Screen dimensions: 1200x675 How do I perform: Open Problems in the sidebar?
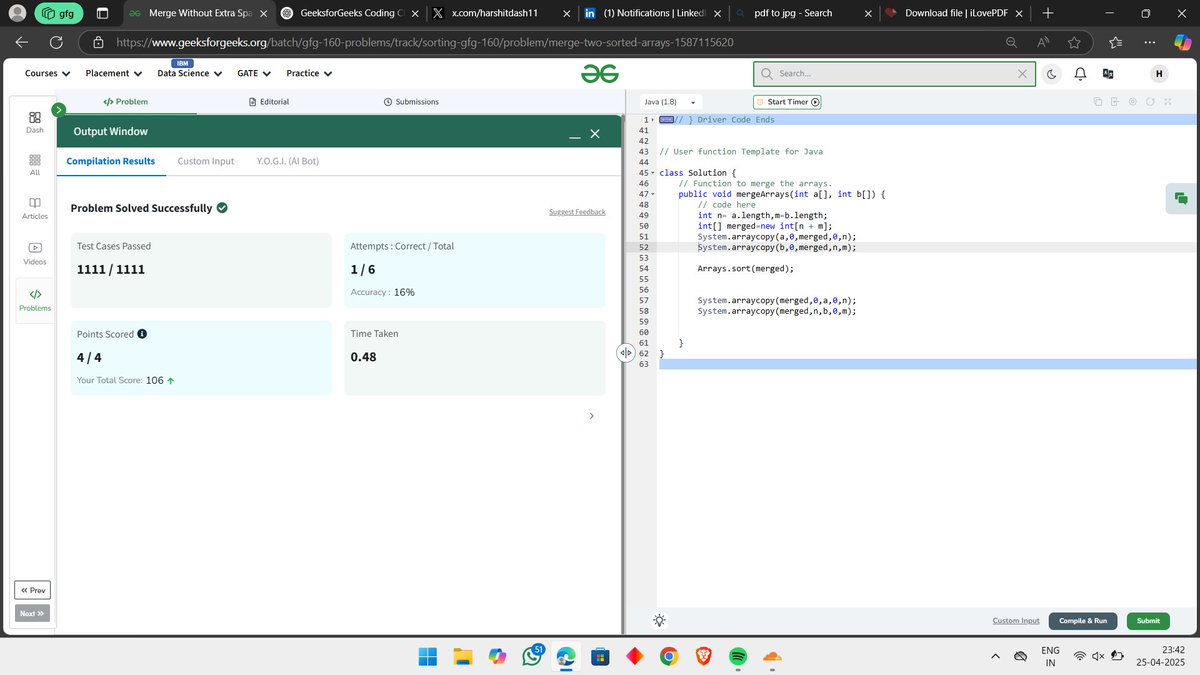(x=34, y=299)
